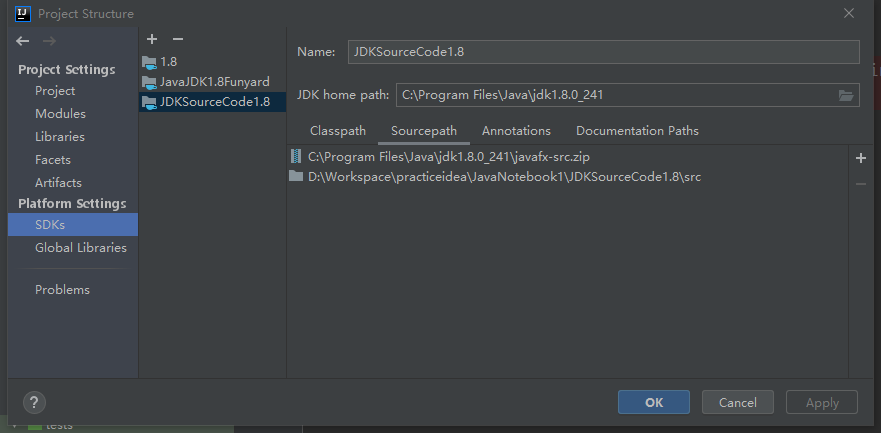The height and width of the screenshot is (433, 881).
Task: Open the Annotations tab
Action: pyautogui.click(x=516, y=131)
